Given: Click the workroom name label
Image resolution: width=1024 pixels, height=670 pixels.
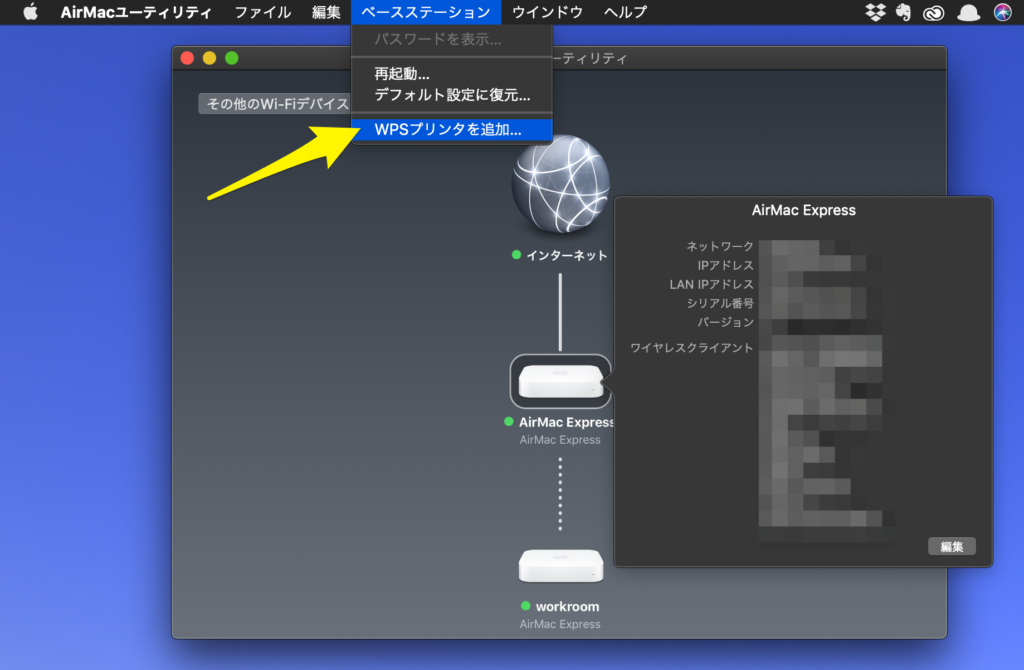Looking at the screenshot, I should [567, 607].
